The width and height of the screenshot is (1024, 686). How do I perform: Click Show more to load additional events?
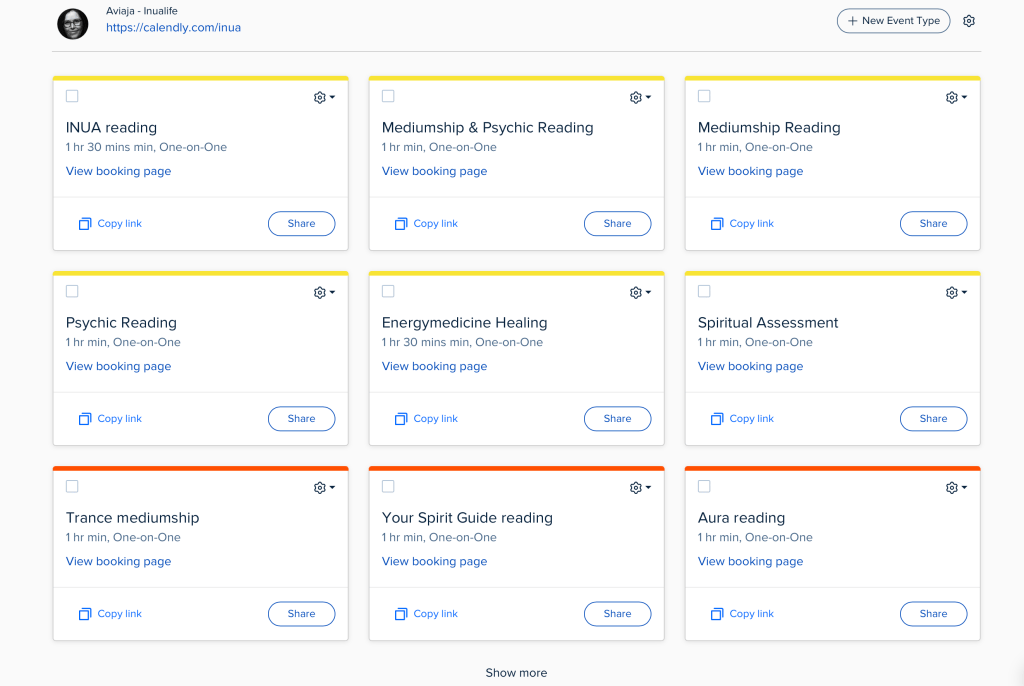516,673
